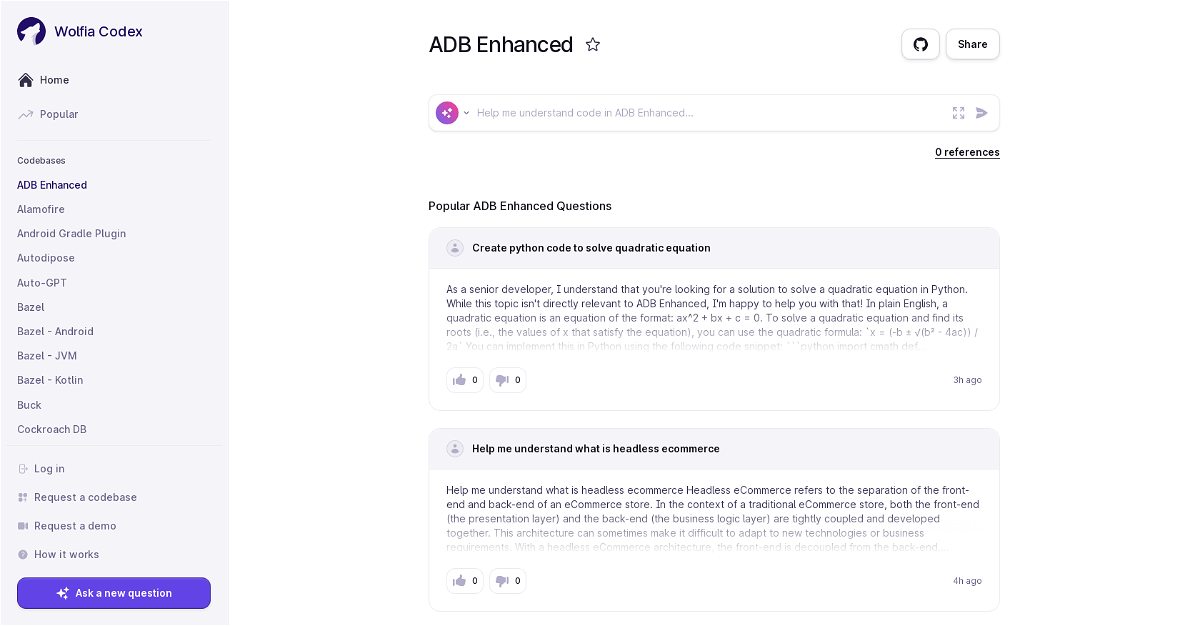Viewport: 1200px width, 626px height.
Task: Open the 0 references link
Action: pos(967,153)
